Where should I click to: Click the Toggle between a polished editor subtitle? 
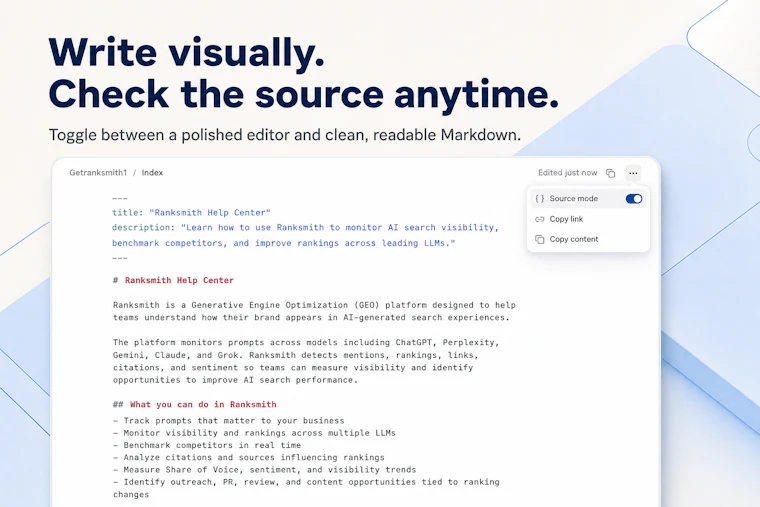coord(285,135)
